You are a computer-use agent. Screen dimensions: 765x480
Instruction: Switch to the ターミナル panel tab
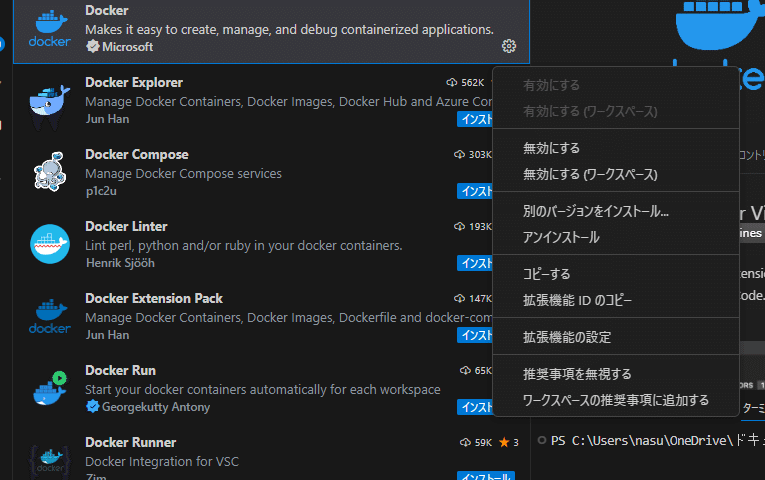(x=753, y=408)
